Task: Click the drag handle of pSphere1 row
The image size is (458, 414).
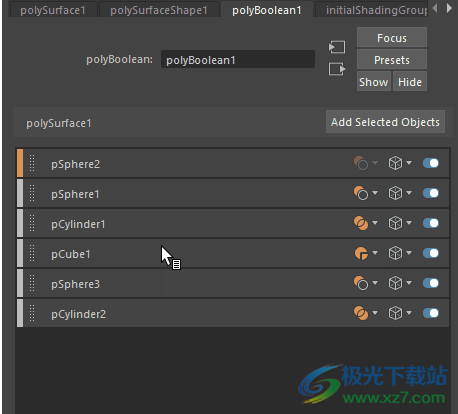Action: coord(32,193)
